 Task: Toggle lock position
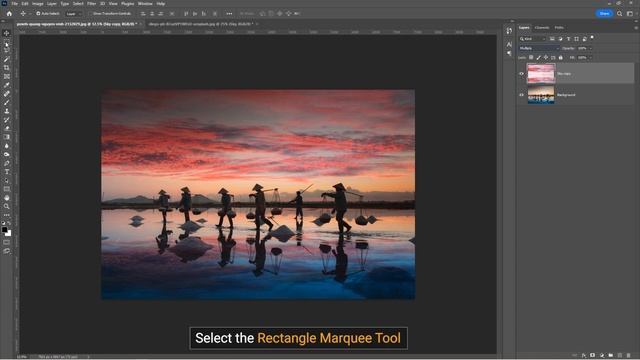546,58
